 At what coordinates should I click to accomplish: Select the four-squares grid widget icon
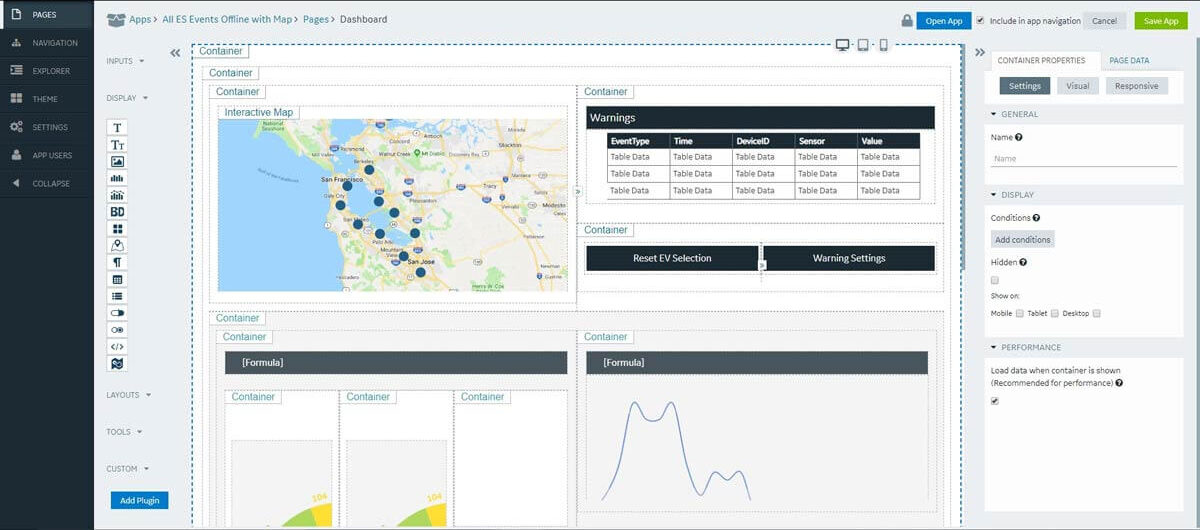click(x=118, y=229)
